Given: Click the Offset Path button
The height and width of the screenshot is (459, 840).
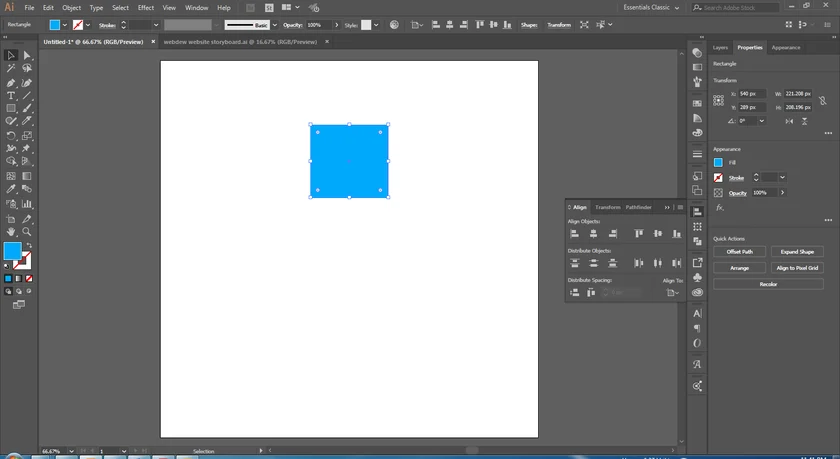Looking at the screenshot, I should tap(739, 252).
